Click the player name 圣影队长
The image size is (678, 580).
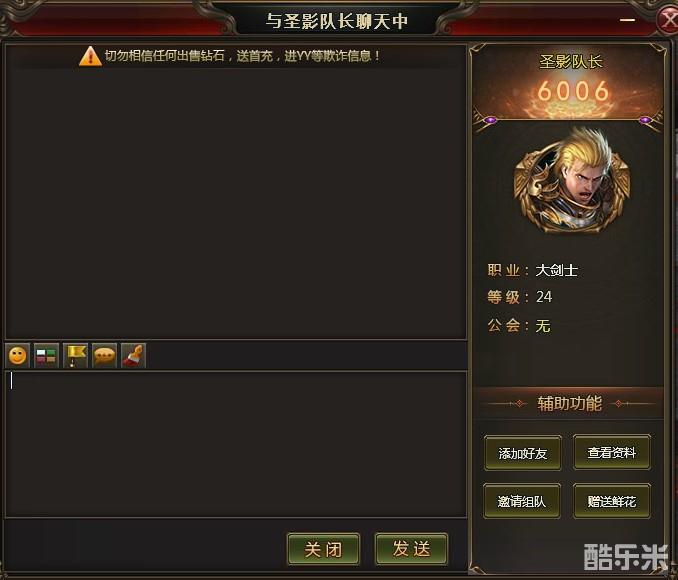[571, 61]
